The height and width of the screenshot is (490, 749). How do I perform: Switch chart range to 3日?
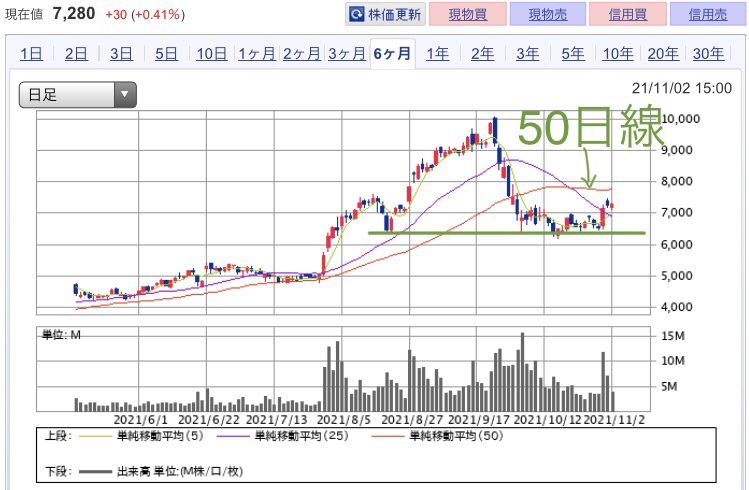coord(121,53)
